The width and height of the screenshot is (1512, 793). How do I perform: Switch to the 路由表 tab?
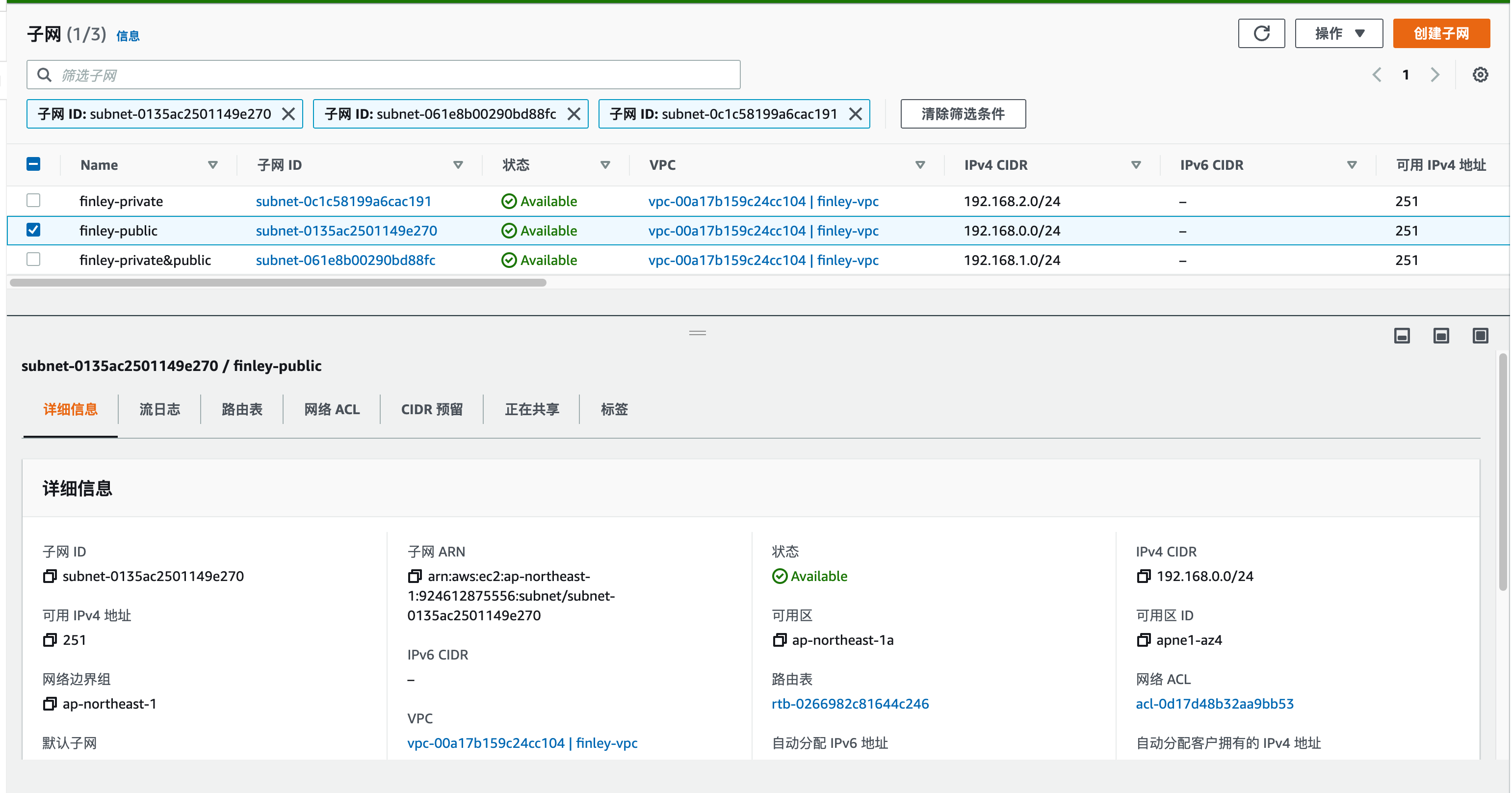point(242,409)
